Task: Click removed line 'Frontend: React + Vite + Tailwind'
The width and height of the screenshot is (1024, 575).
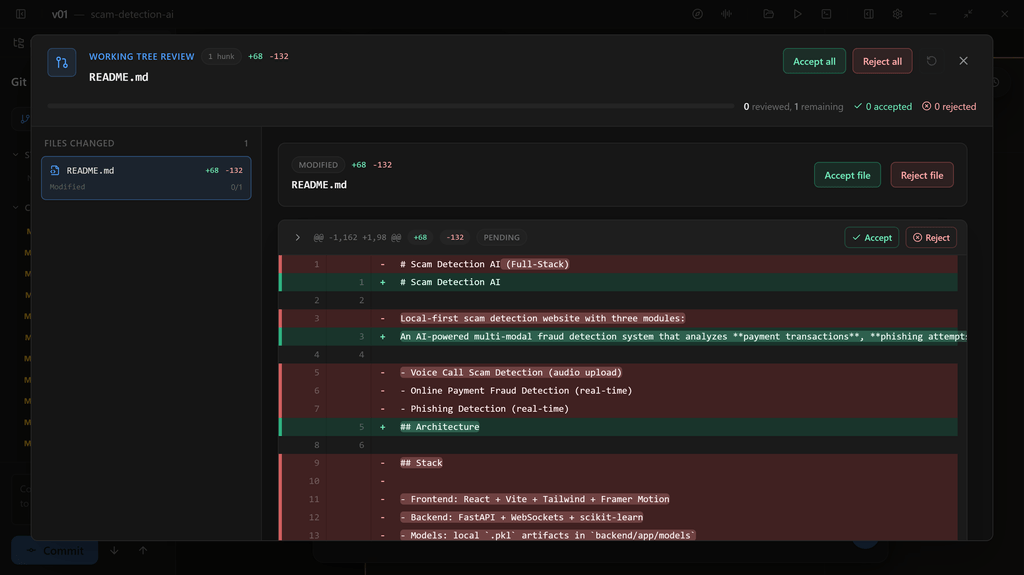Action: (x=618, y=499)
